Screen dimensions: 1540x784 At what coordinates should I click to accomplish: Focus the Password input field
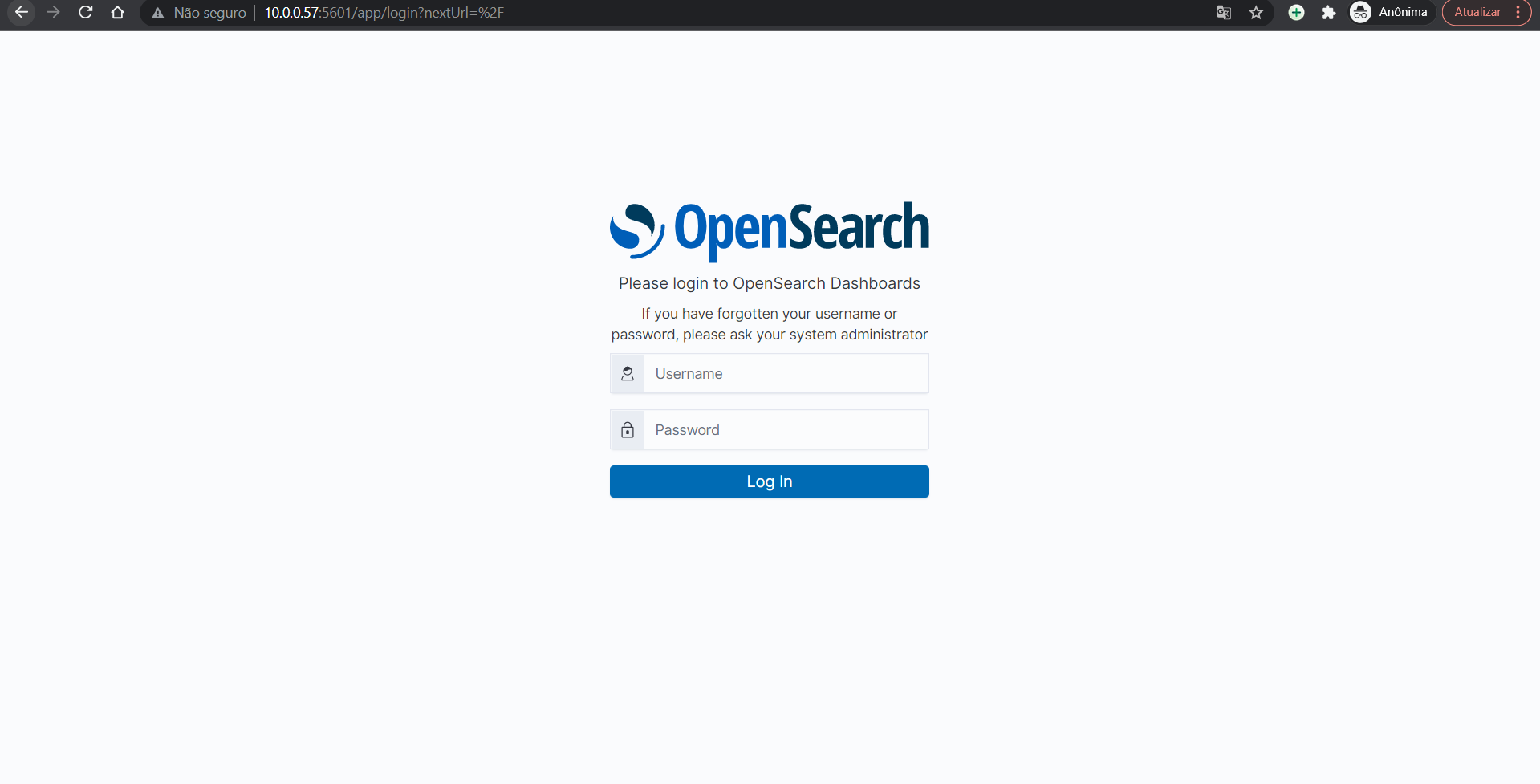(786, 430)
